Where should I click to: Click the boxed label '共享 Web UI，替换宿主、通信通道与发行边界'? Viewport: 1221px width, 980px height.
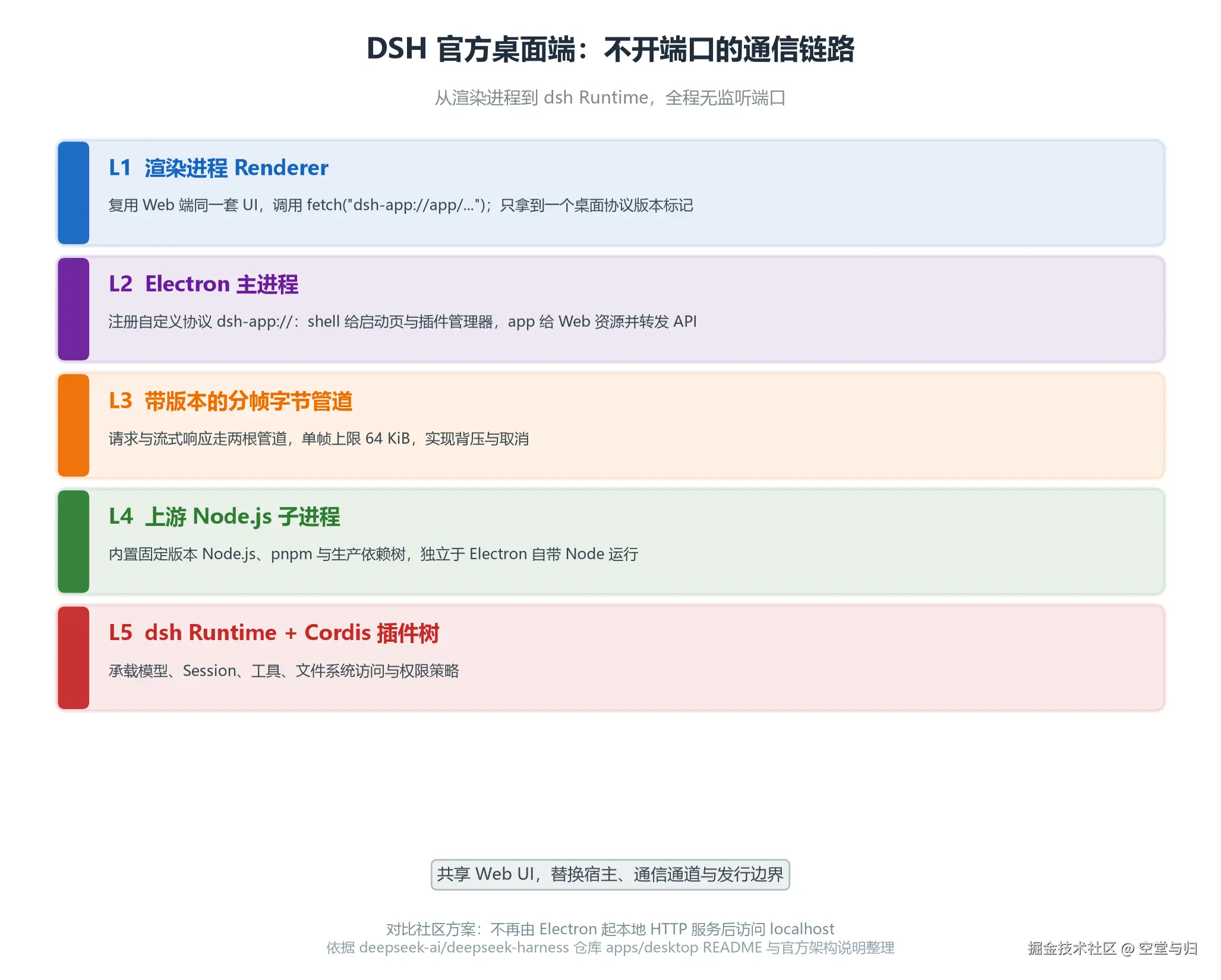(610, 875)
